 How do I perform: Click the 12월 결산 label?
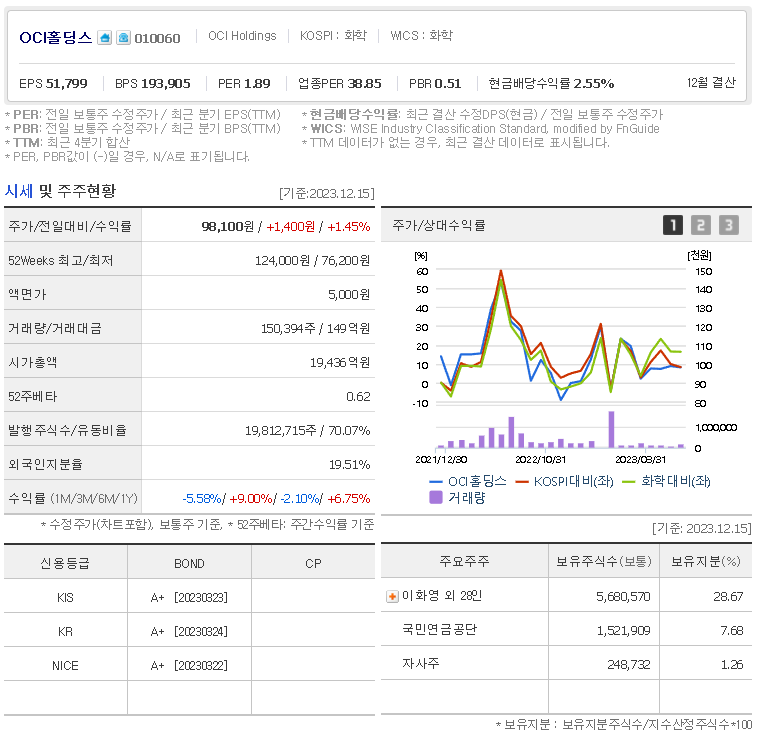click(711, 83)
